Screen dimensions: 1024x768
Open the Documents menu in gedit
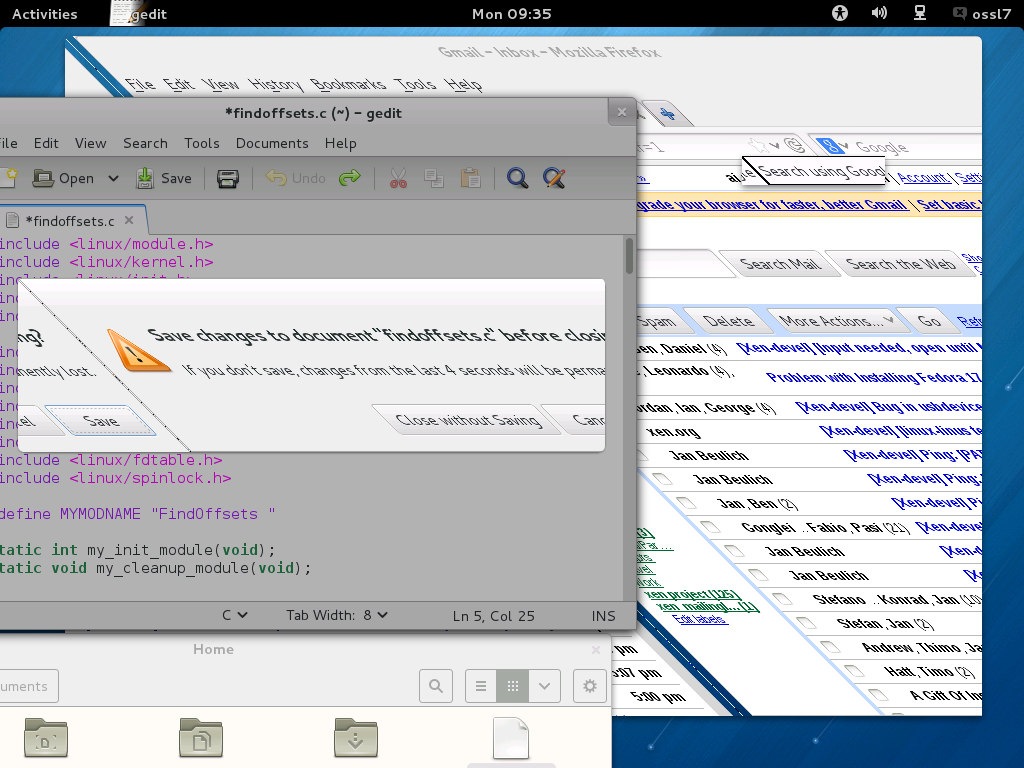point(272,143)
